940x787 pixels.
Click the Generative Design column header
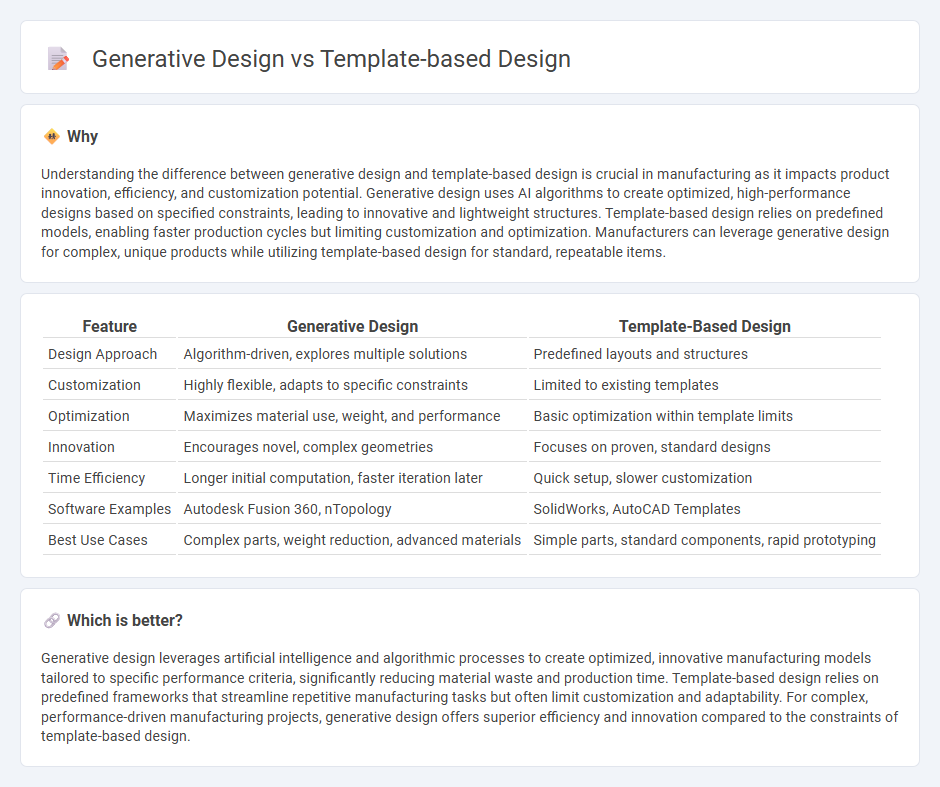click(352, 326)
